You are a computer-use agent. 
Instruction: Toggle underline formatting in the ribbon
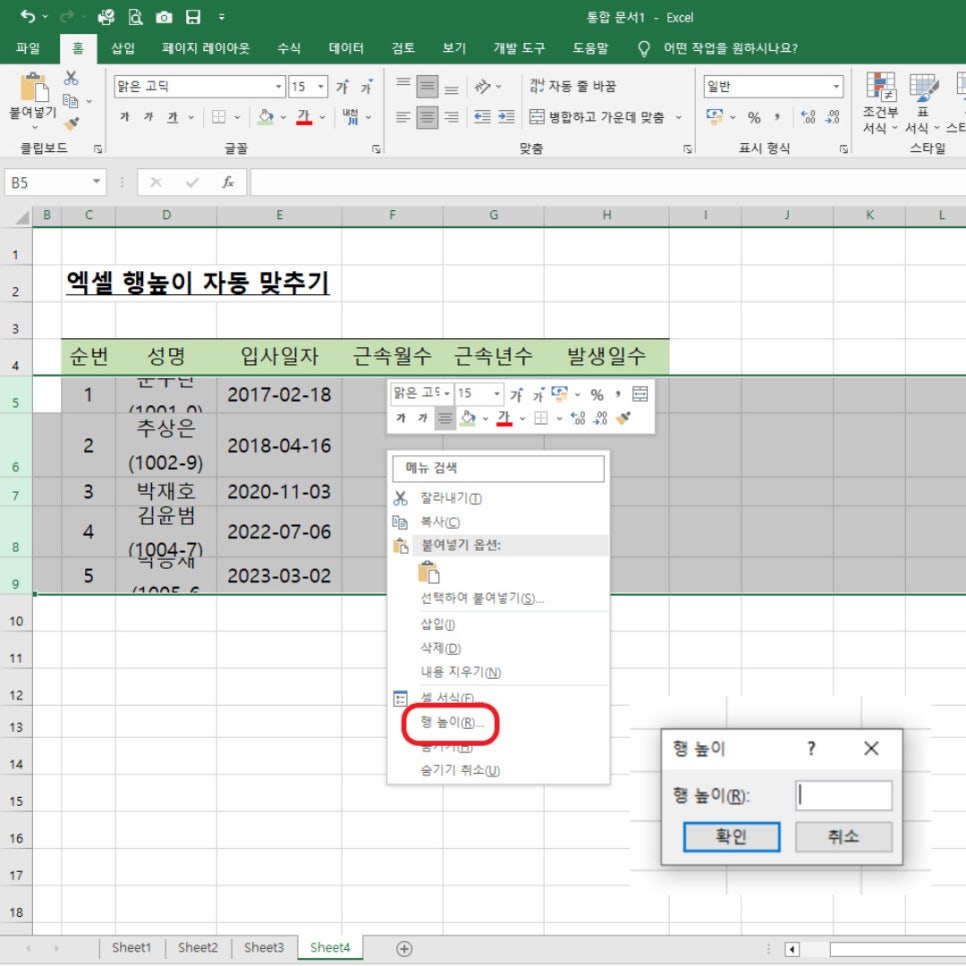point(172,116)
